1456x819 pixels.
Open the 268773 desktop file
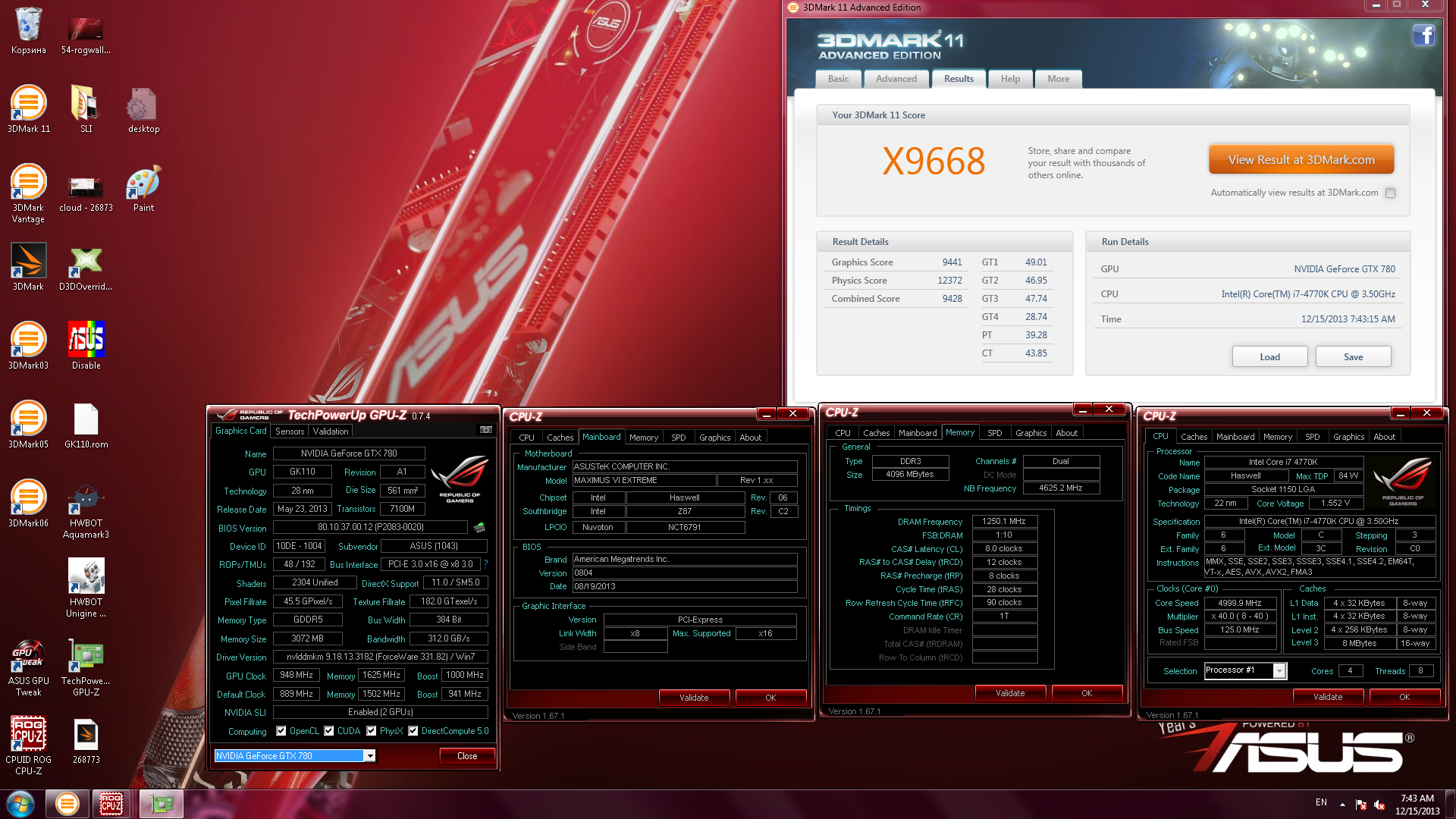click(x=86, y=740)
